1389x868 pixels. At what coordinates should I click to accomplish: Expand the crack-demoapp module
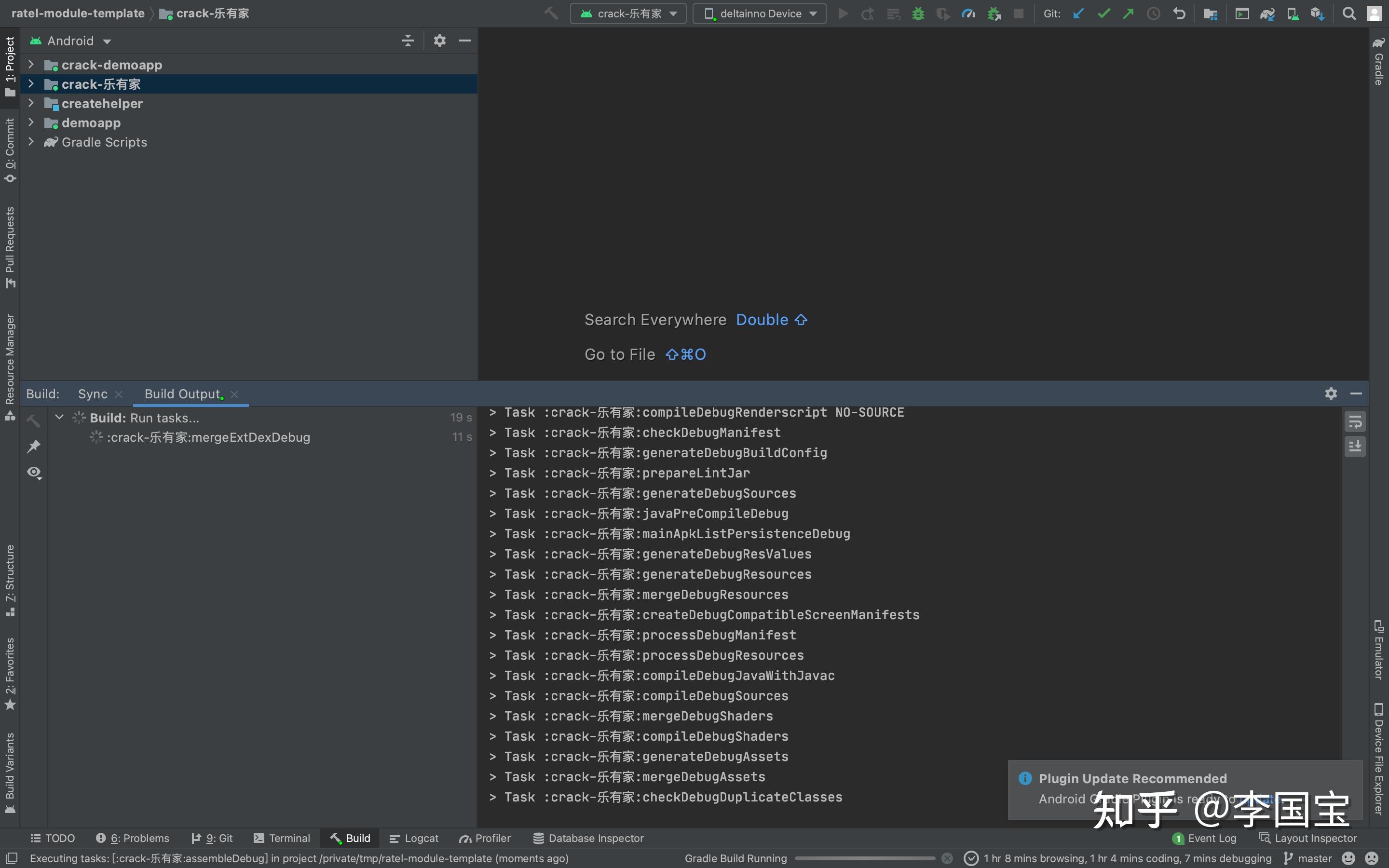click(30, 65)
